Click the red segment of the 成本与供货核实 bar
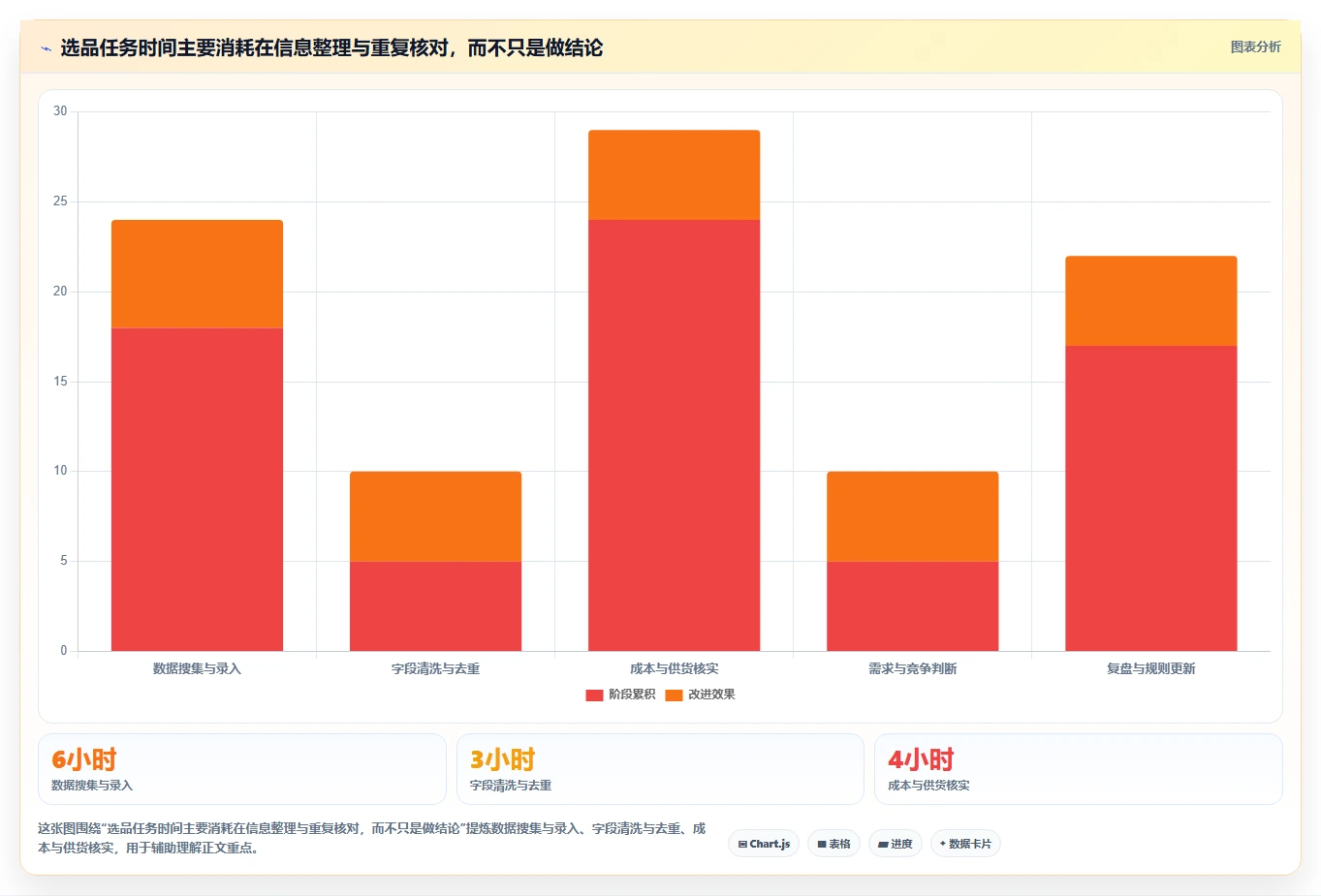The width and height of the screenshot is (1321, 896). coord(674,435)
